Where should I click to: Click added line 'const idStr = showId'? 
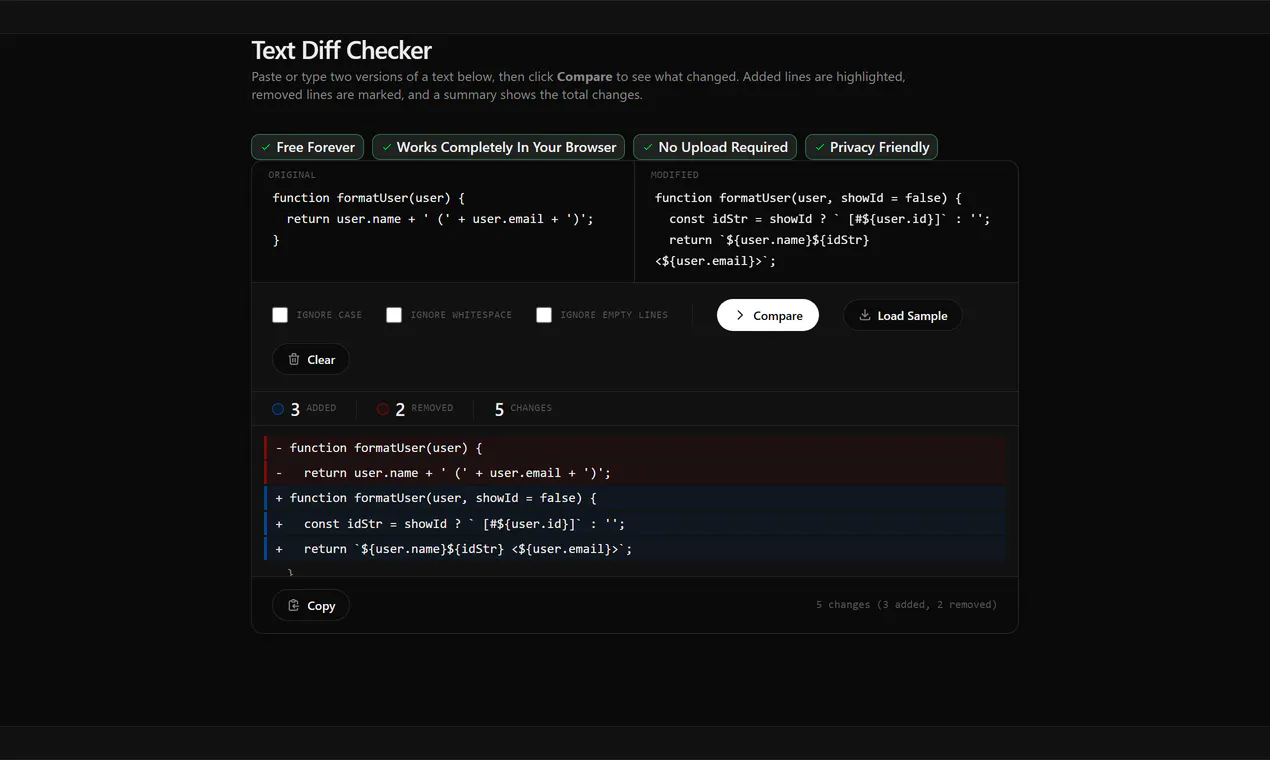coord(635,523)
